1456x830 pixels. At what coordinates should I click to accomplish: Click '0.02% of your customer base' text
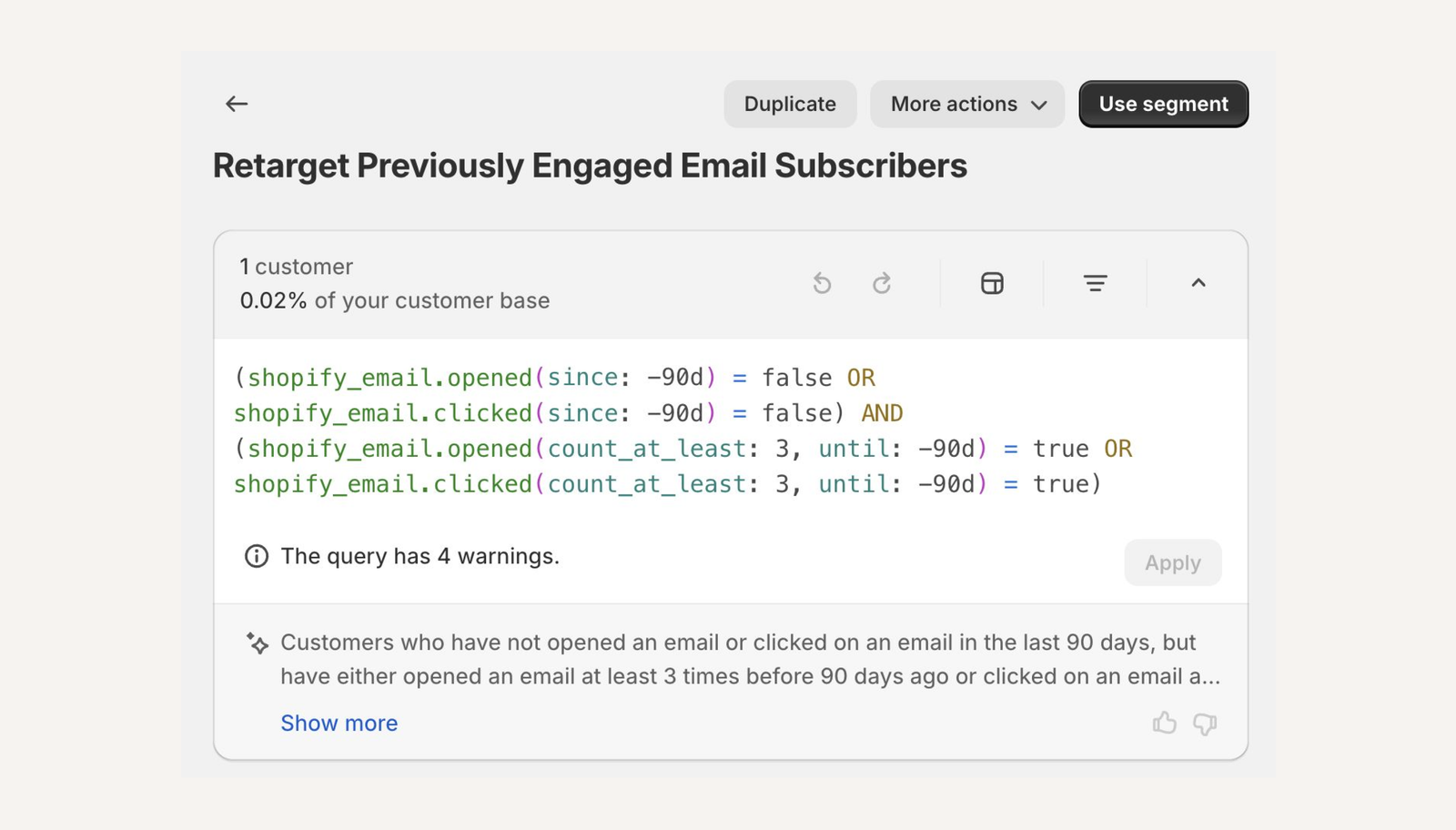coord(394,300)
